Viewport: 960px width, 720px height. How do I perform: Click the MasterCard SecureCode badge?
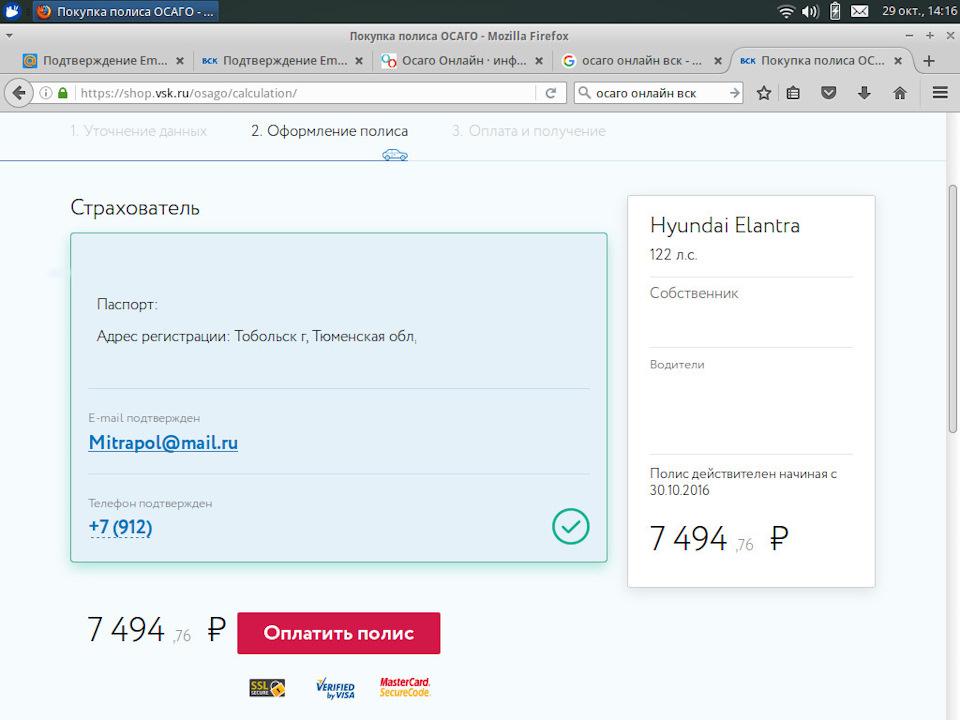tap(404, 687)
